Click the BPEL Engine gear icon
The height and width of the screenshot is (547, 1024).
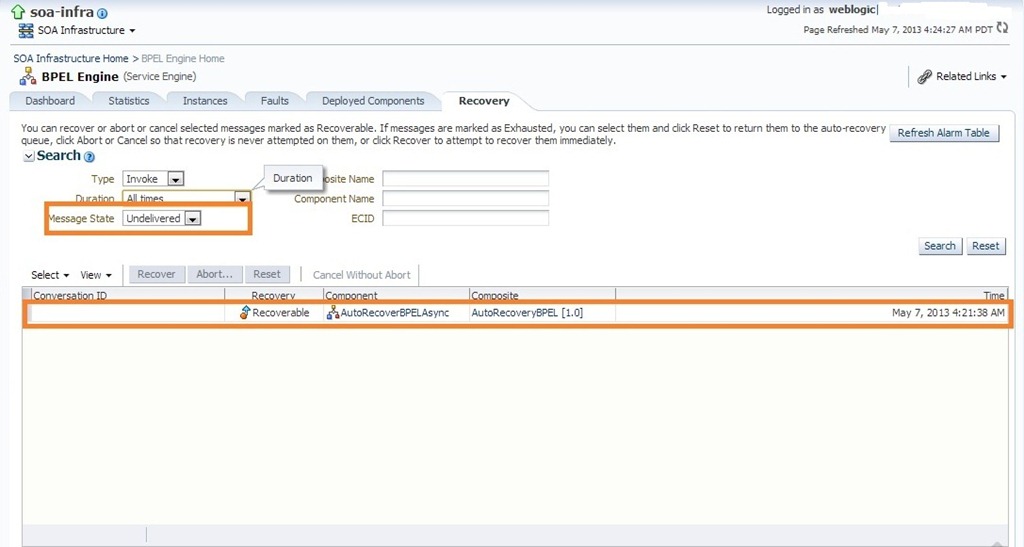(27, 77)
